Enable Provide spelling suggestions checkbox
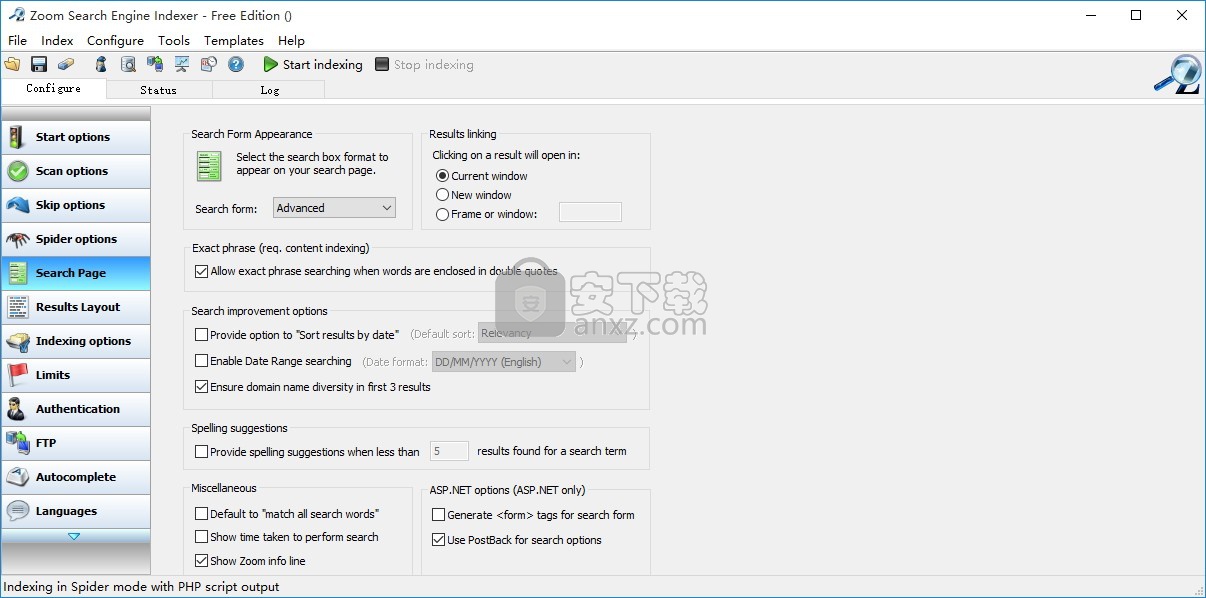Image resolution: width=1206 pixels, height=598 pixels. [x=202, y=452]
